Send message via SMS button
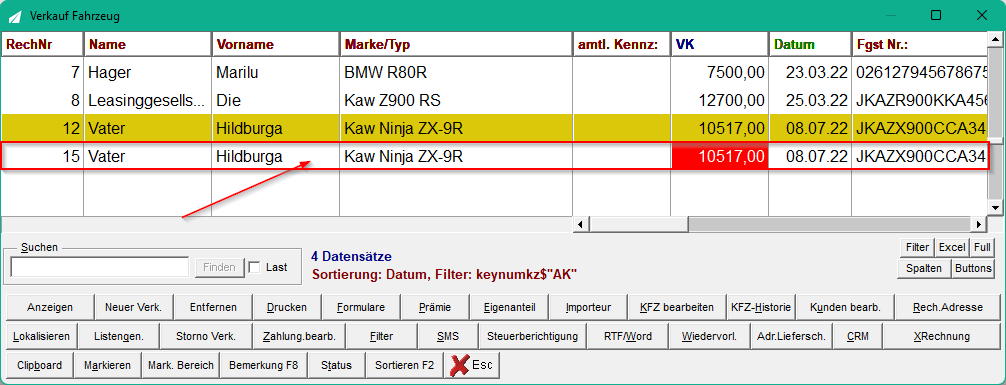This screenshot has height=385, width=1006. [x=448, y=336]
